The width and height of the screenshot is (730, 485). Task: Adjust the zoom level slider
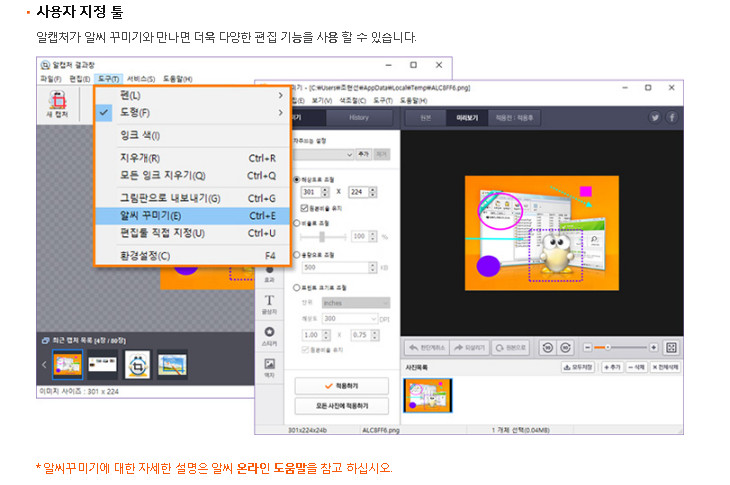(x=621, y=348)
